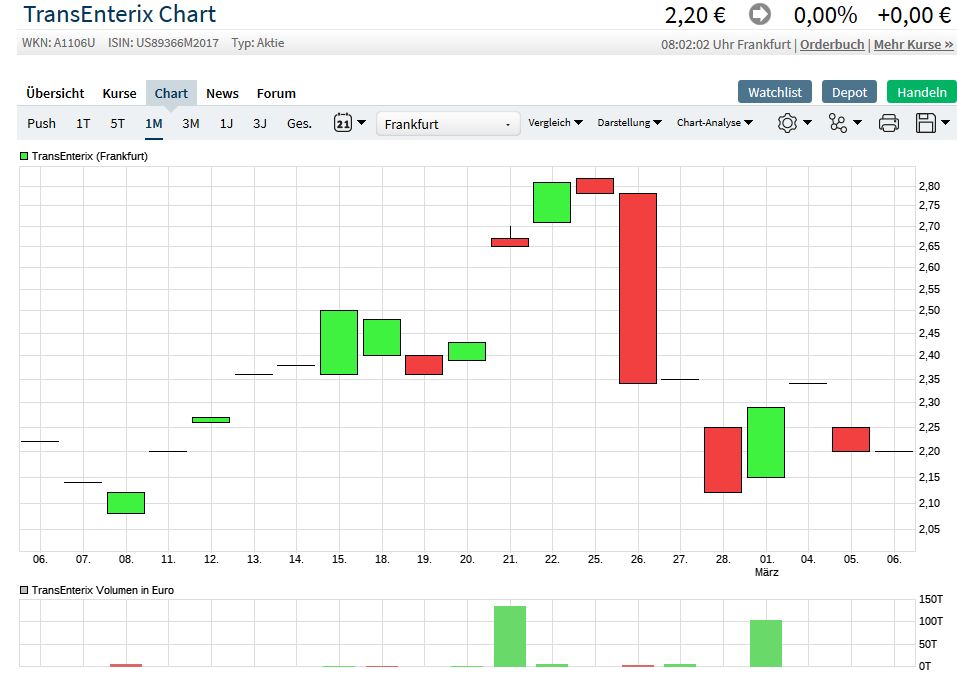Enable Push live updates
This screenshot has width=957, height=692.
(42, 123)
